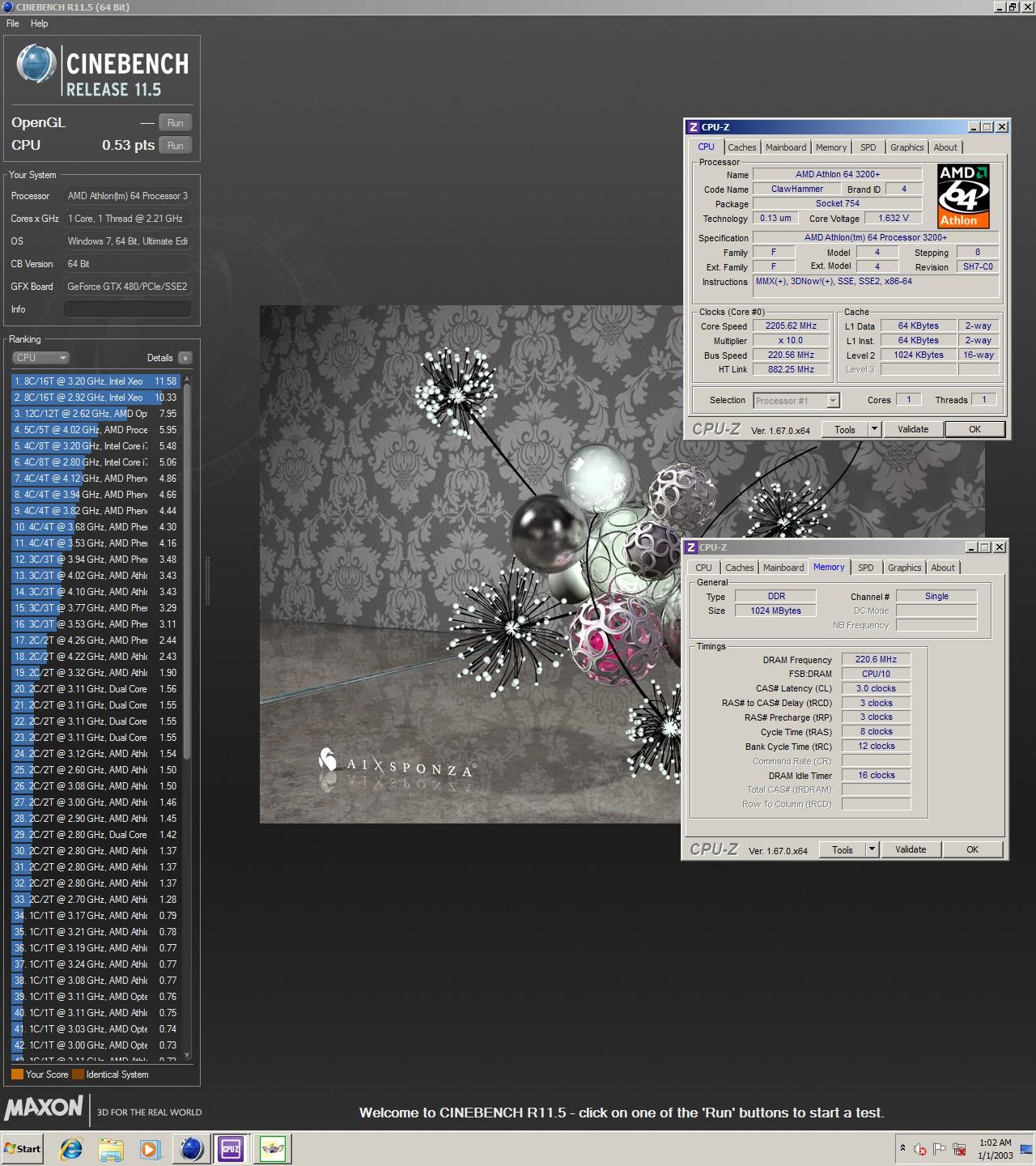Click the Core Speed value 2205.62 MHz
This screenshot has height=1166, width=1036.
click(791, 326)
